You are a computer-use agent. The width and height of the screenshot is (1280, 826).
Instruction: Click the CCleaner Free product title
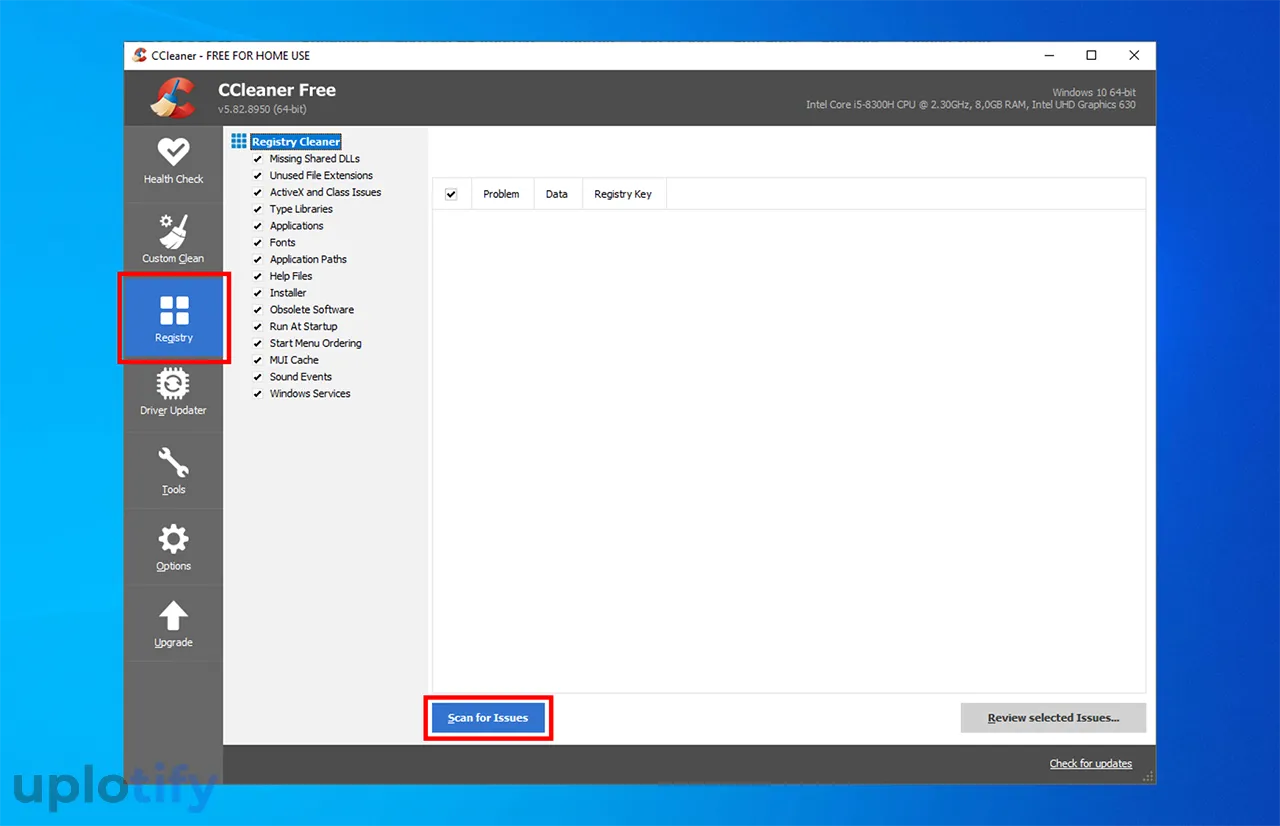click(277, 90)
